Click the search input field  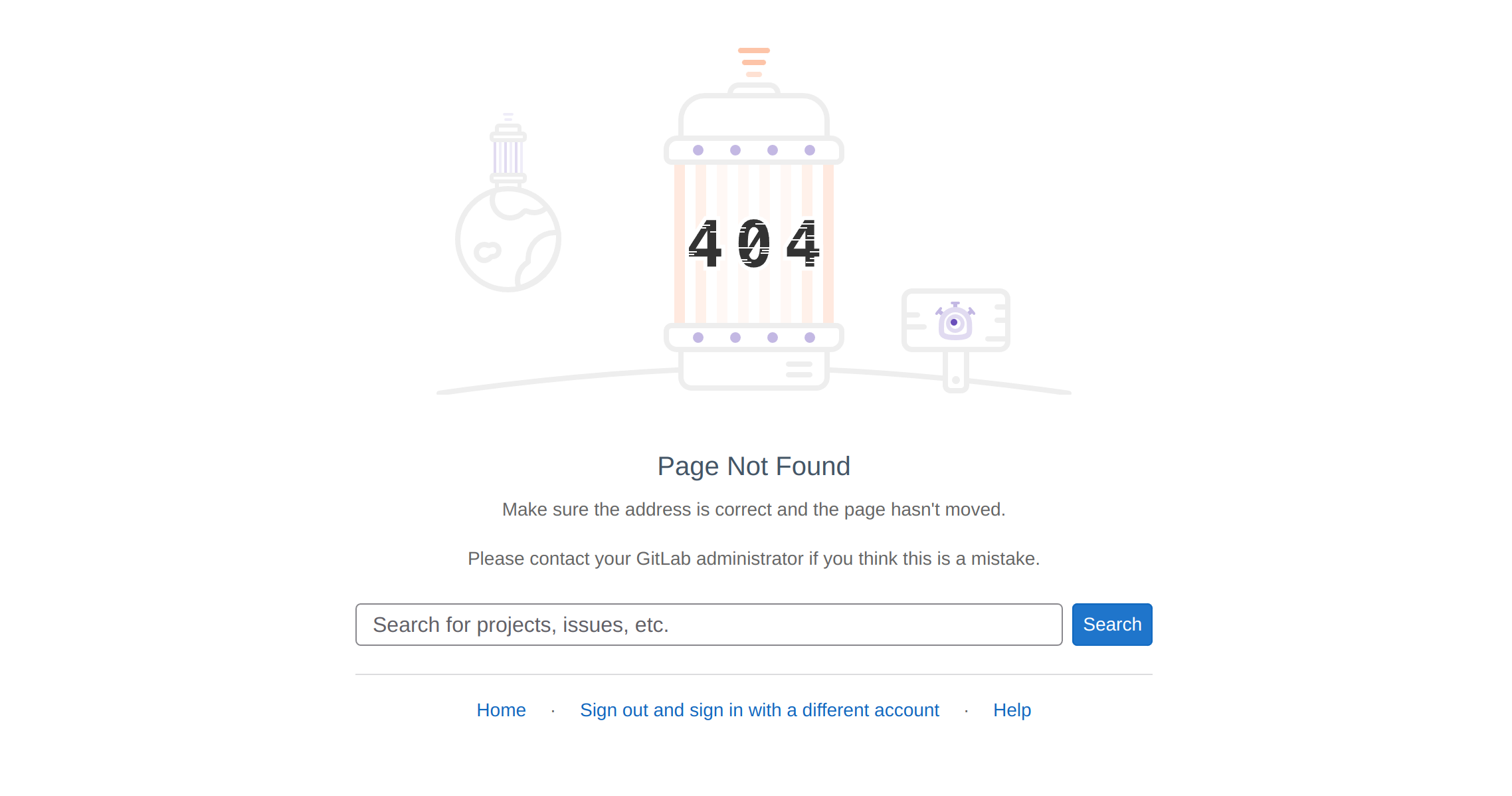click(x=708, y=625)
